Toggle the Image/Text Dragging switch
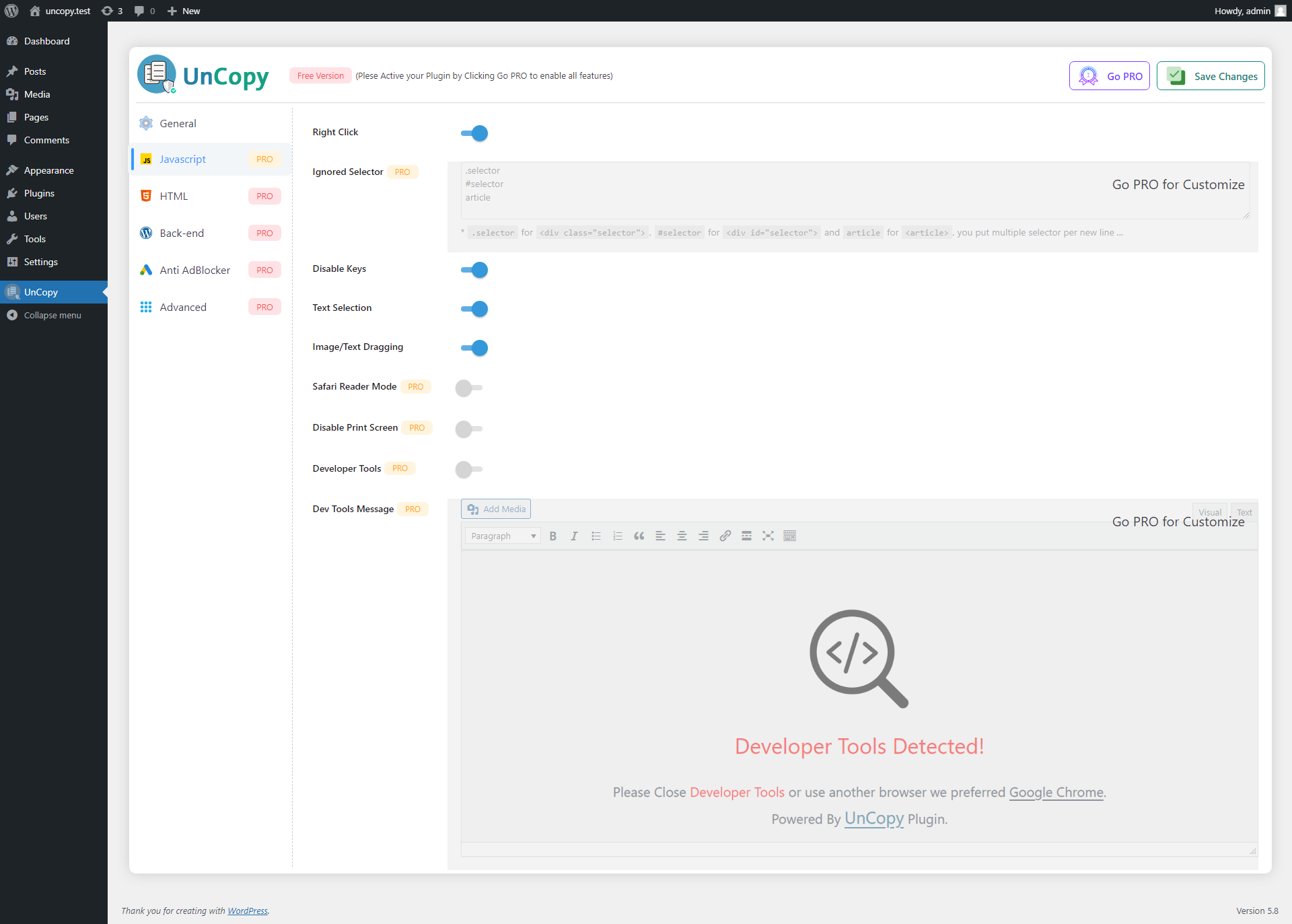The image size is (1292, 924). pyautogui.click(x=474, y=348)
